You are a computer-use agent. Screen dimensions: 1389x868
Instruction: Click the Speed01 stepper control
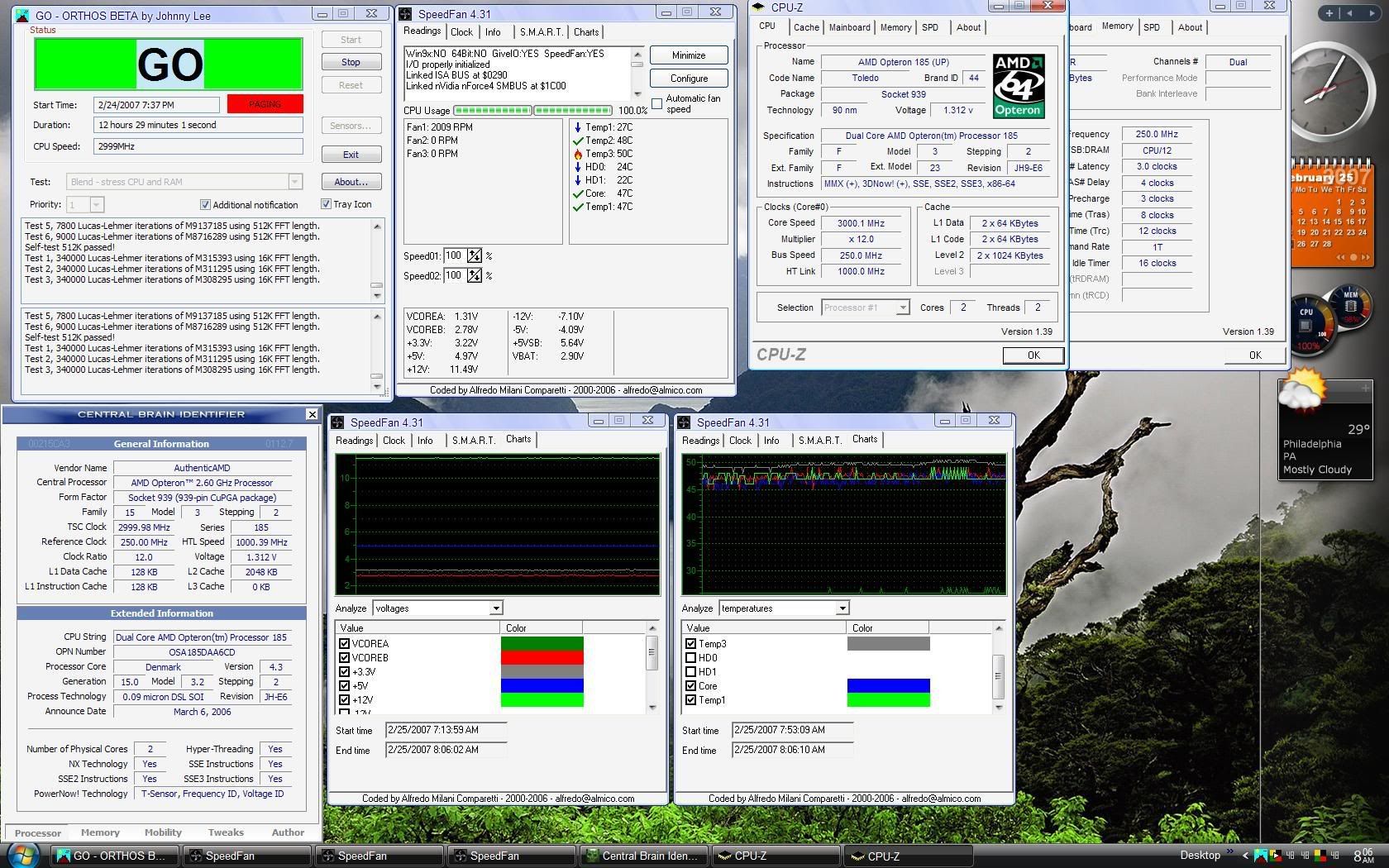click(x=475, y=255)
